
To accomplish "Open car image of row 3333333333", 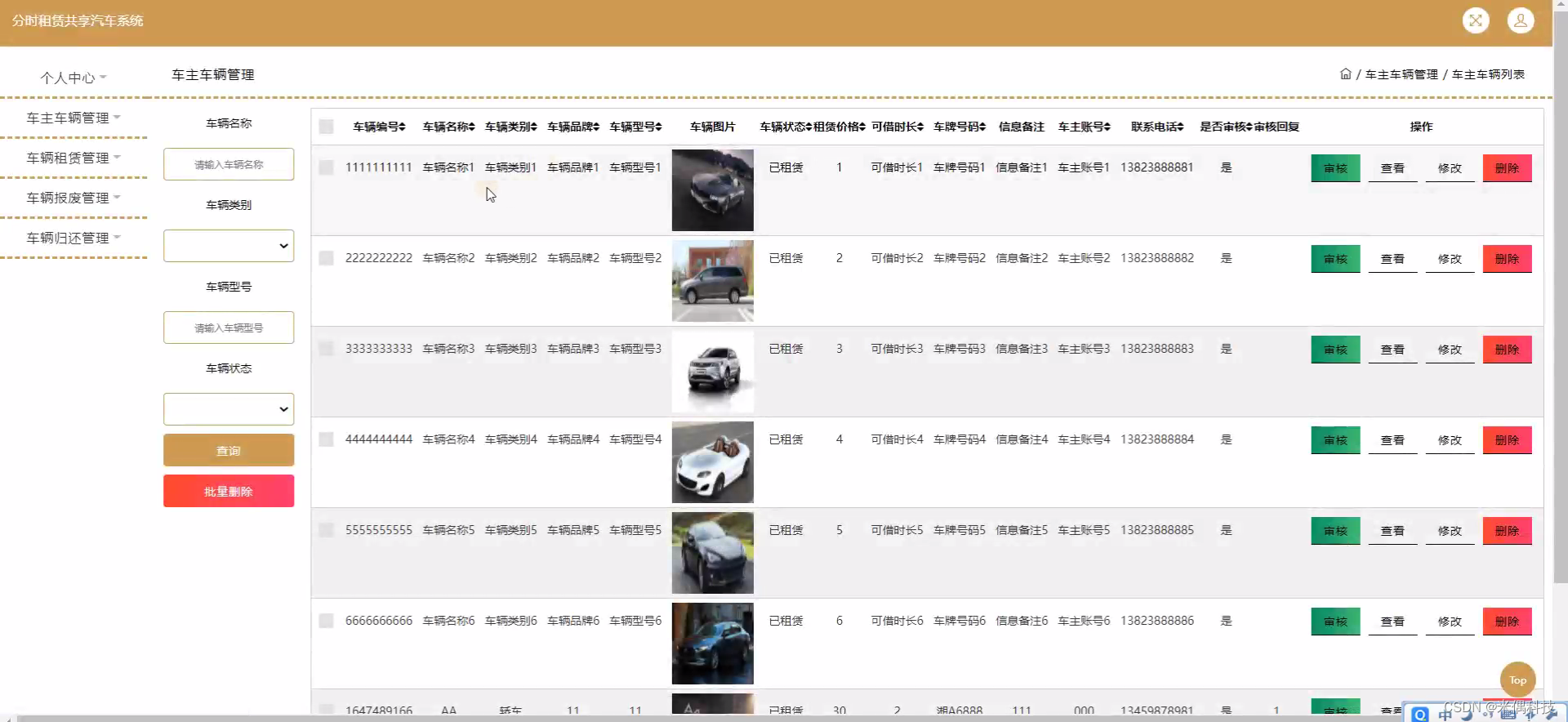I will pos(712,372).
